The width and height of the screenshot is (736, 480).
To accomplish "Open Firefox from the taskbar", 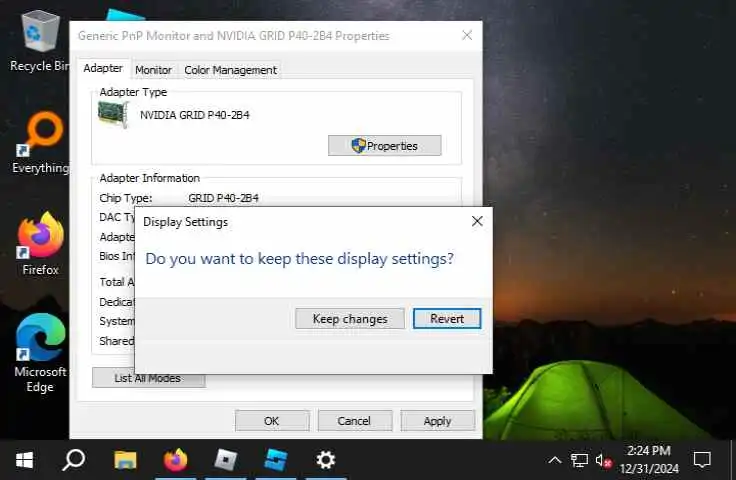I will [x=175, y=460].
